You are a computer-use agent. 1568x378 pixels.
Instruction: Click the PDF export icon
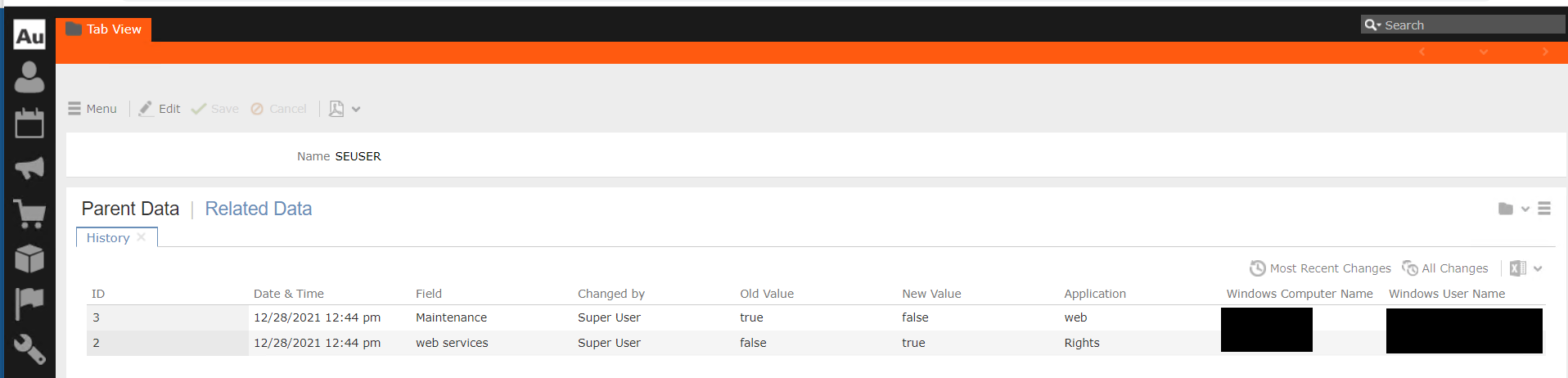(336, 109)
